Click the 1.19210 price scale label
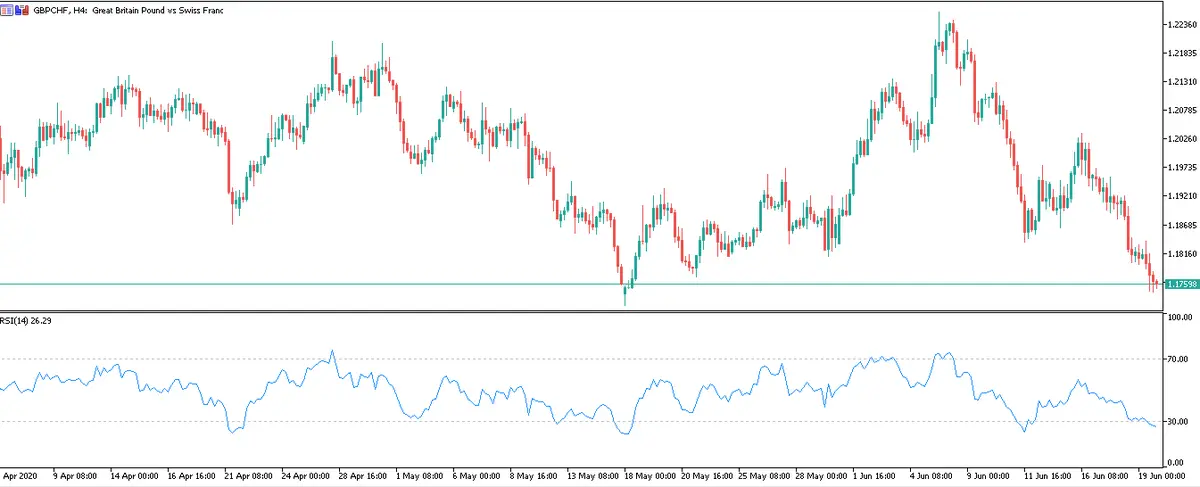Screen dimensions: 1200x487 (x=1182, y=196)
